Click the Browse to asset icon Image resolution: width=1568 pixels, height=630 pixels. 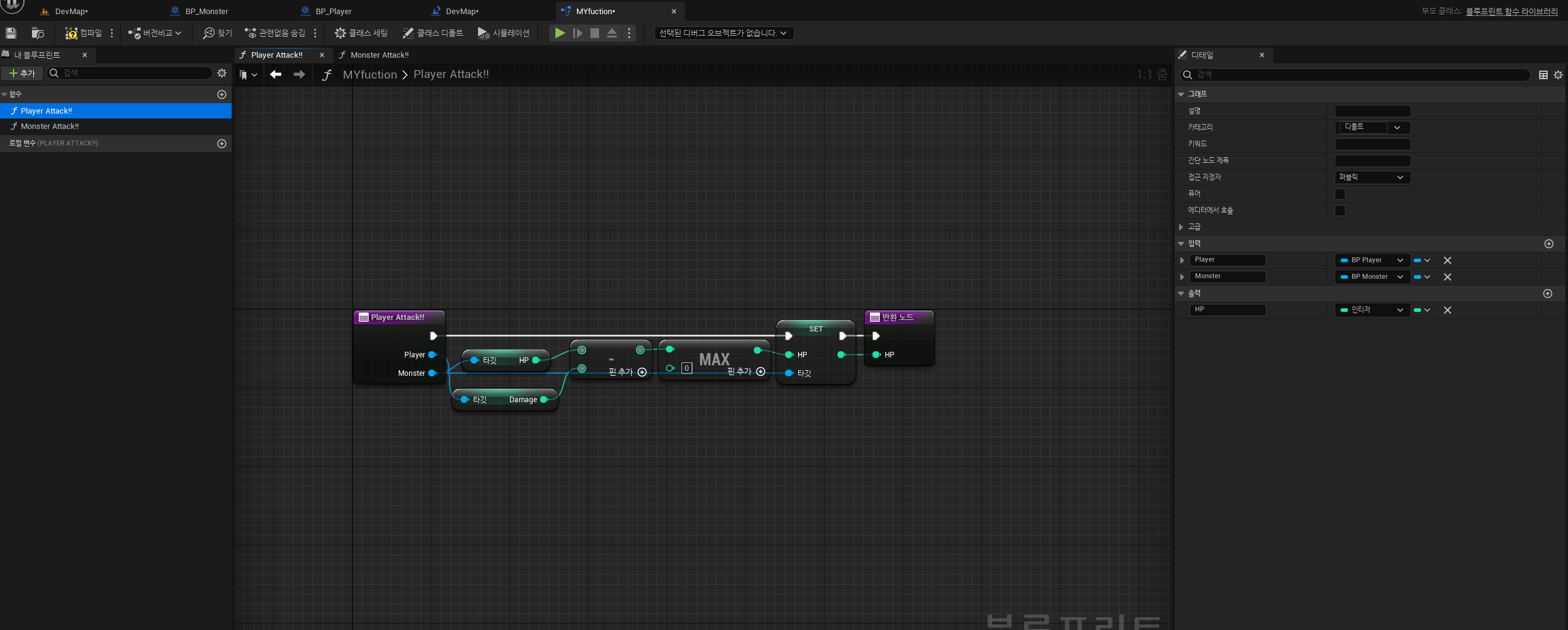[38, 33]
